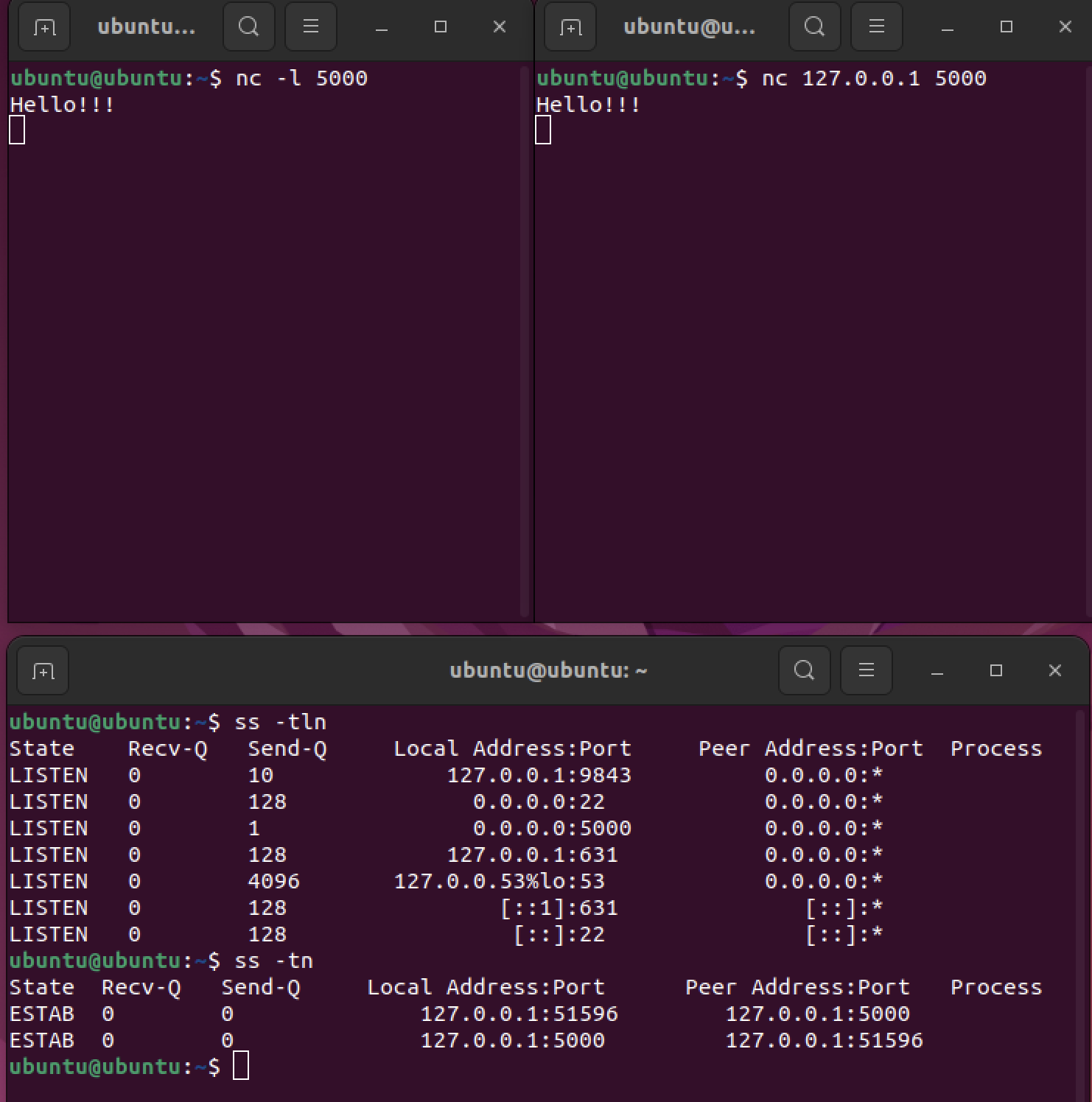
Task: Focus the cursor line under Hello!!! in client terminal
Action: 543,131
